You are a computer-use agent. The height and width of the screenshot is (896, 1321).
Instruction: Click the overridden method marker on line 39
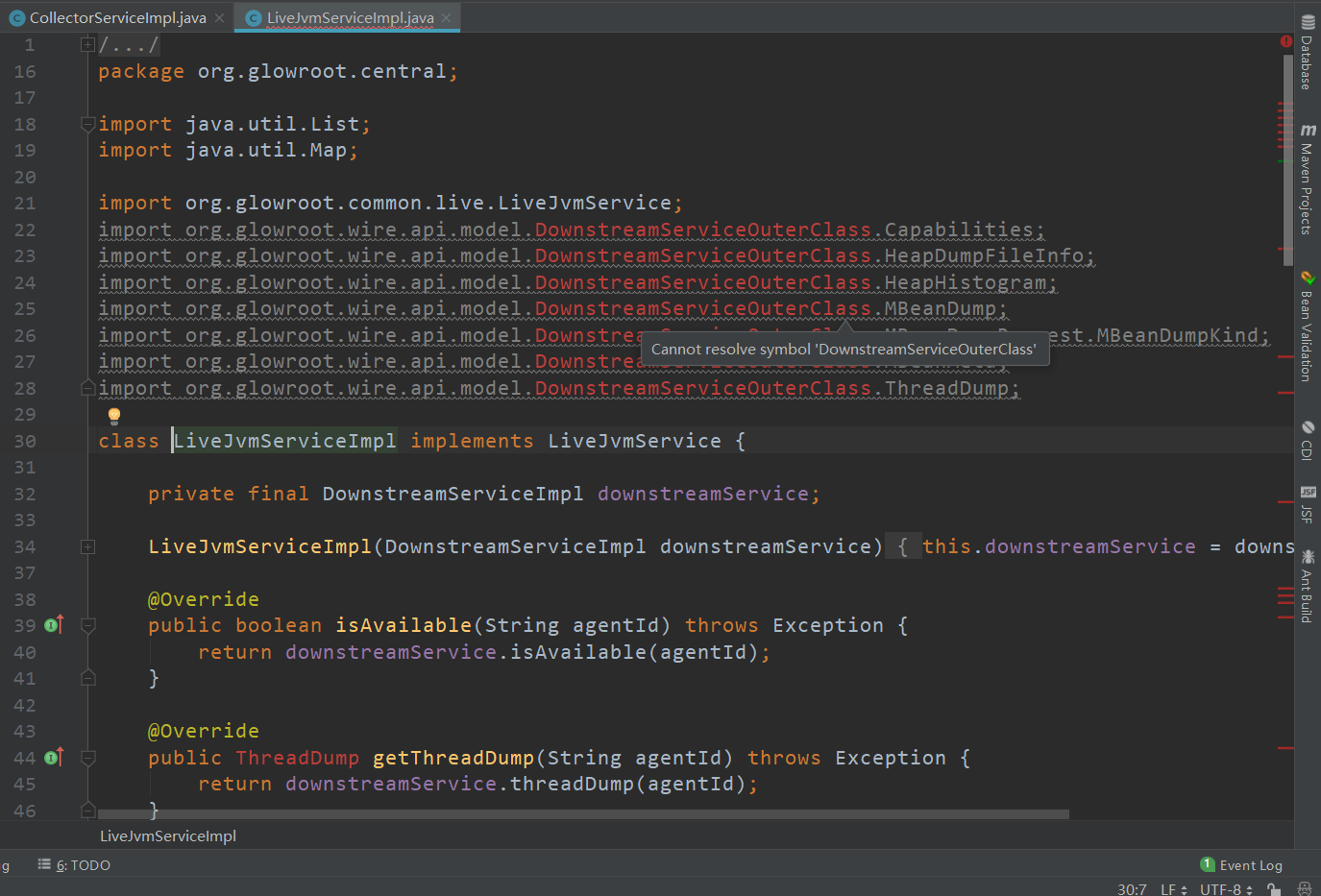(x=55, y=624)
